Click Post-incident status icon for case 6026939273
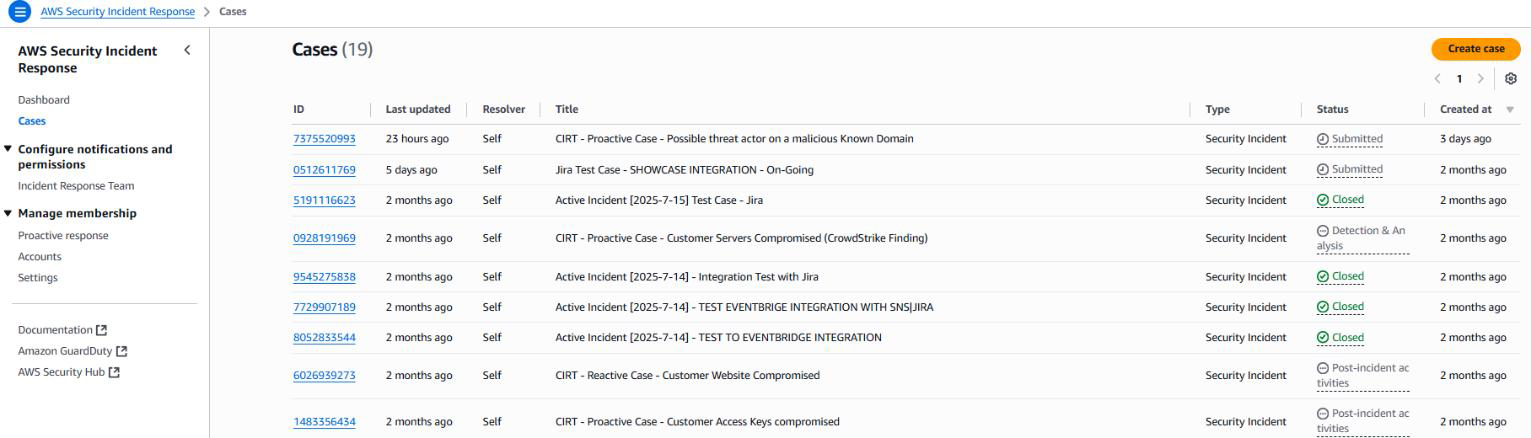 pos(1323,369)
